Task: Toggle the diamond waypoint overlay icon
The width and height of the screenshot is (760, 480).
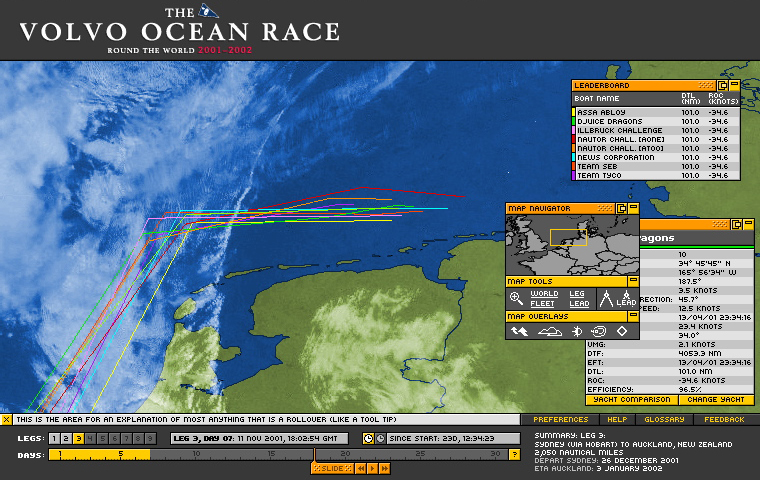Action: pos(622,331)
